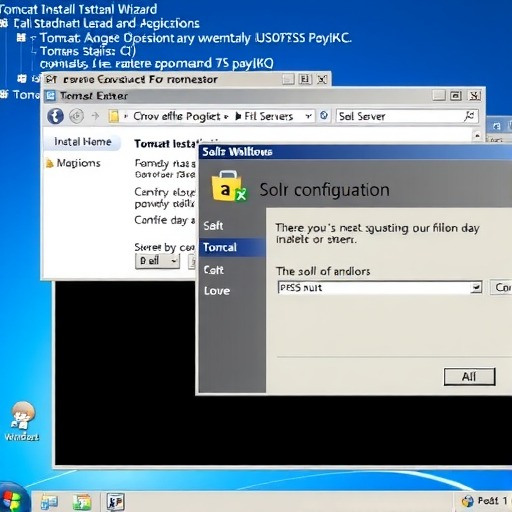
Task: Minimize the Tomat Entrer window
Action: [439, 96]
